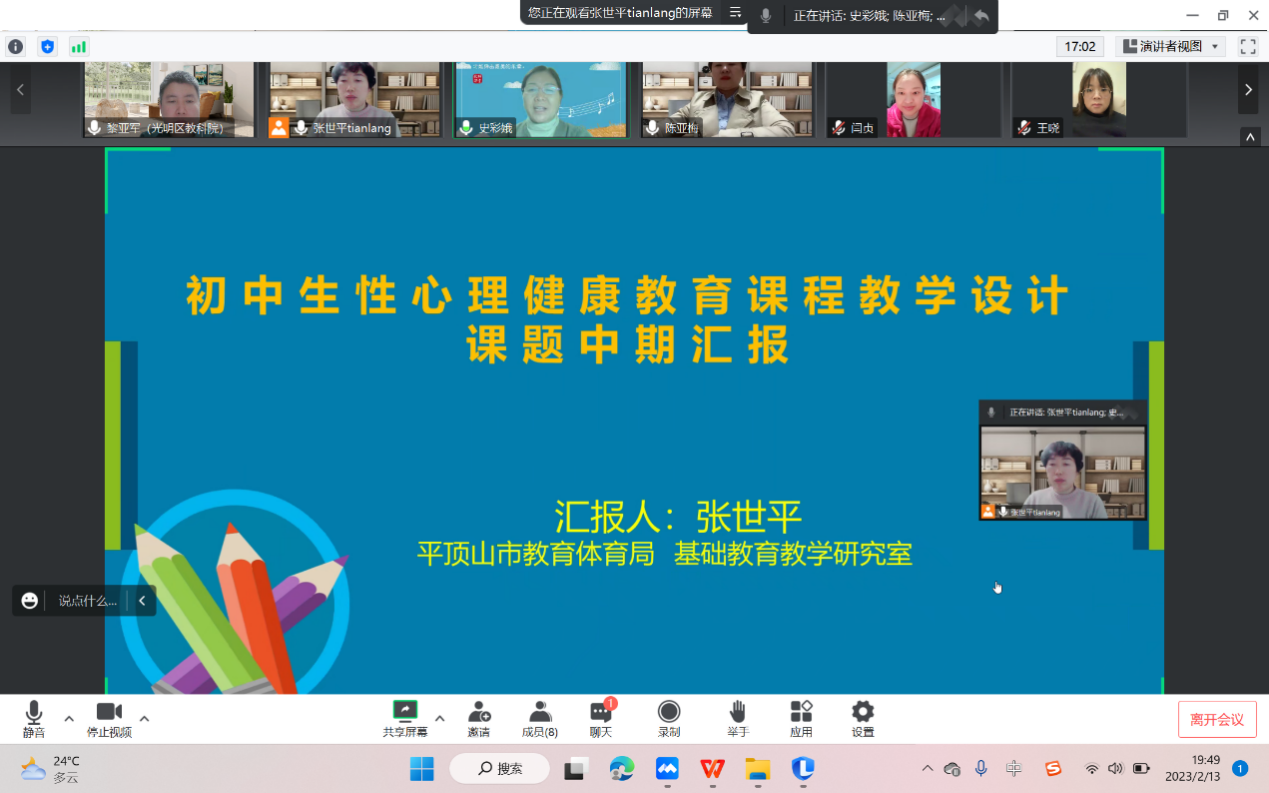Screen dimensions: 1269x793
Task: Open meeting 设置 settings
Action: pyautogui.click(x=862, y=718)
